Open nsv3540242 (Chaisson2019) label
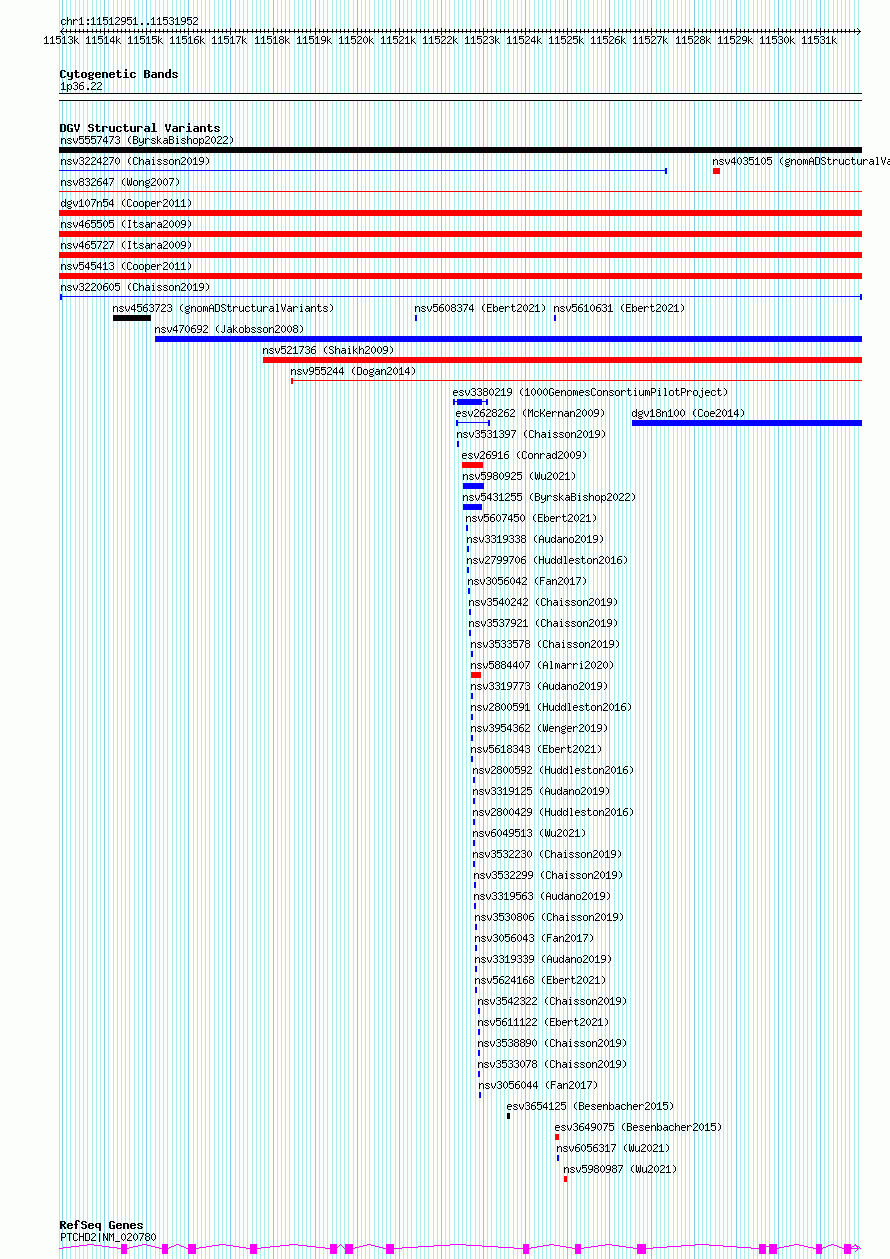Screen dimensions: 890x1259 pos(543,602)
